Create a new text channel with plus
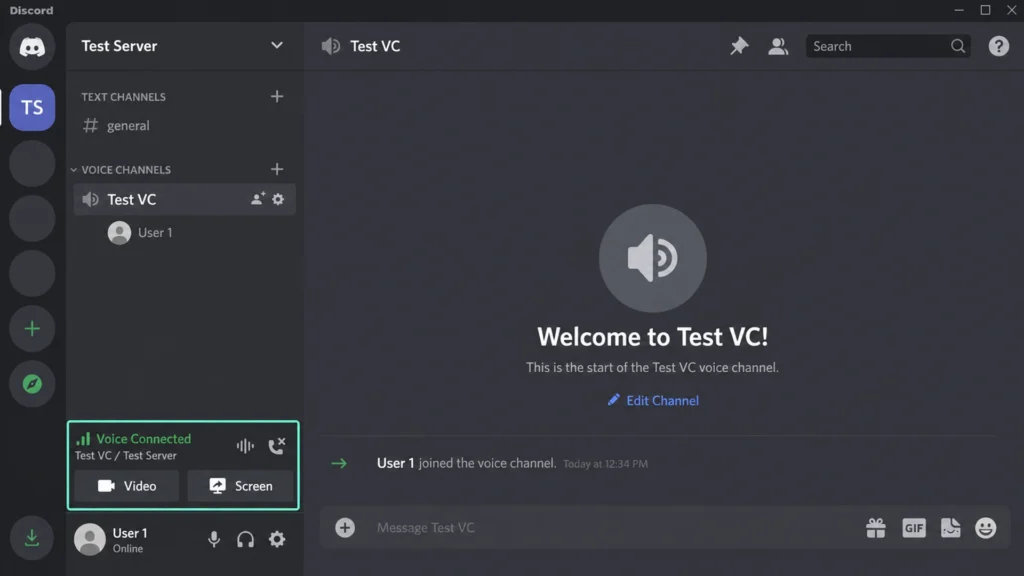This screenshot has width=1024, height=576. (x=277, y=97)
